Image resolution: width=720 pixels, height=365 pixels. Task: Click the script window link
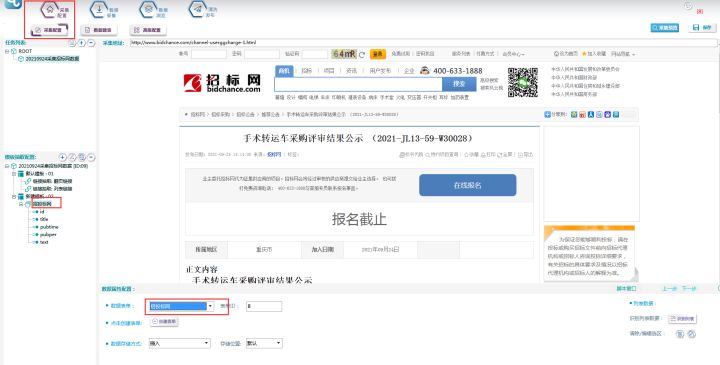(x=626, y=289)
